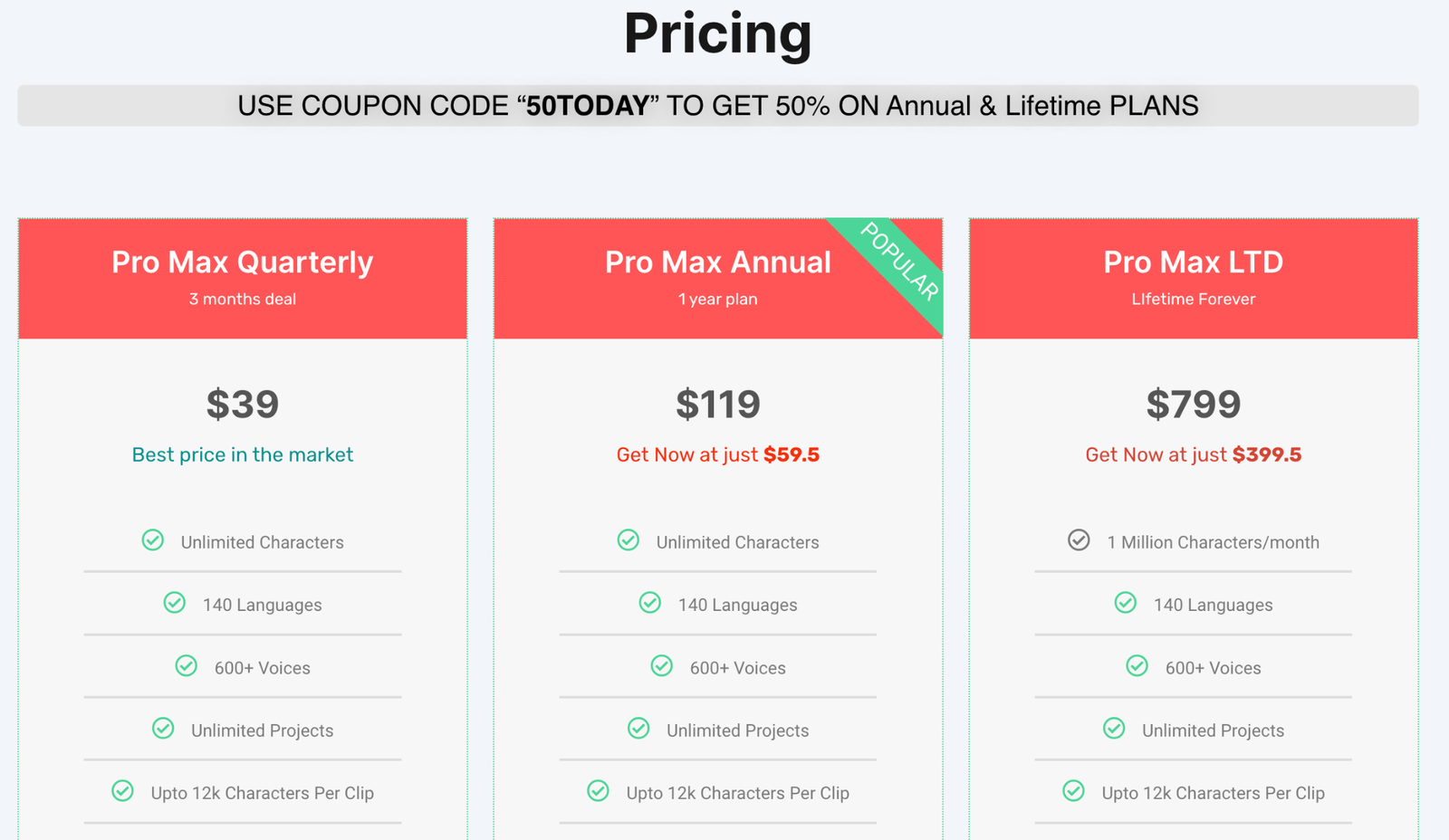Click the checkmark beside Quarterly Unlimited Characters
This screenshot has width=1449, height=840.
click(153, 540)
